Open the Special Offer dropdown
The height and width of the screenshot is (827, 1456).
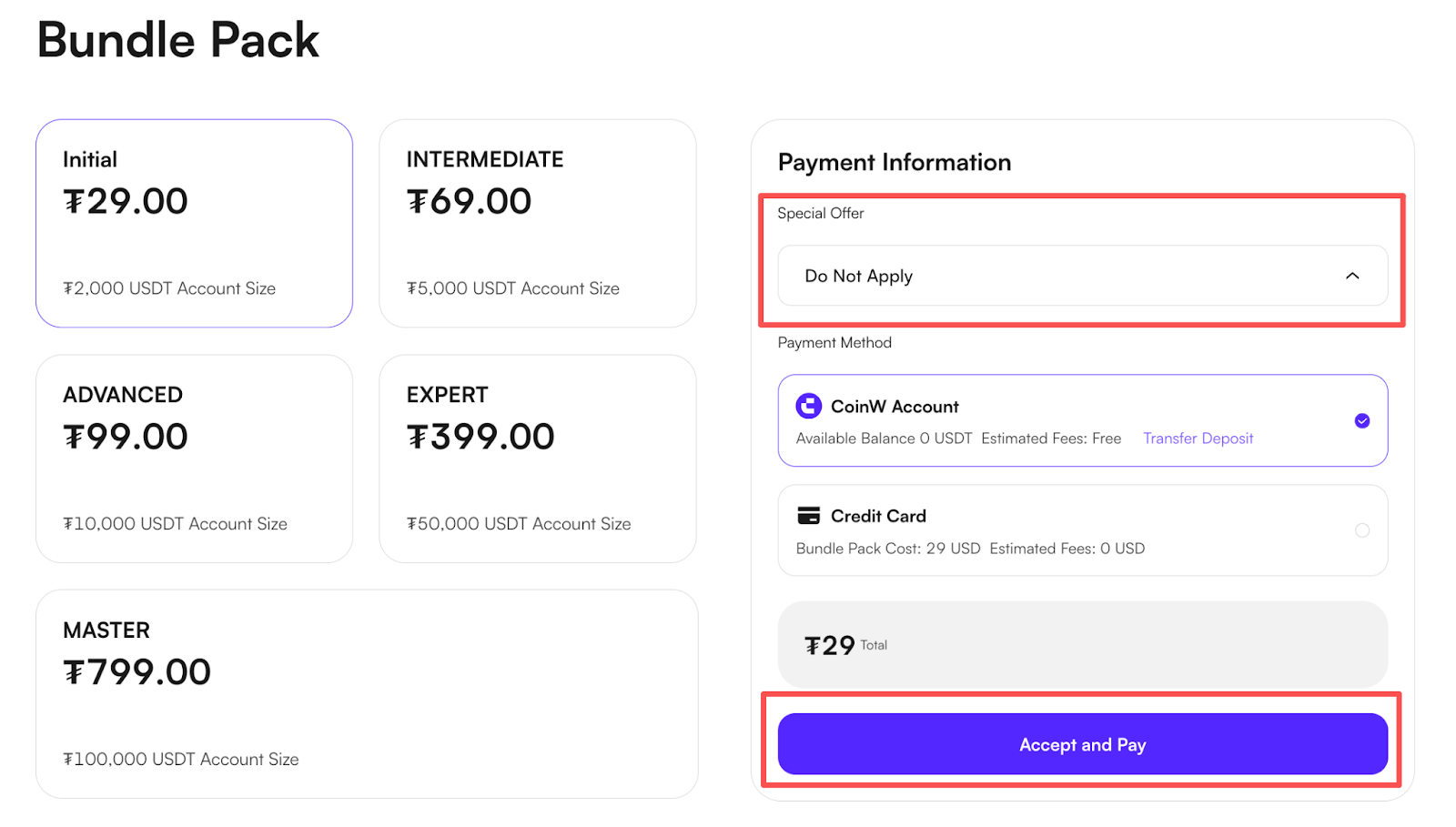(1082, 276)
